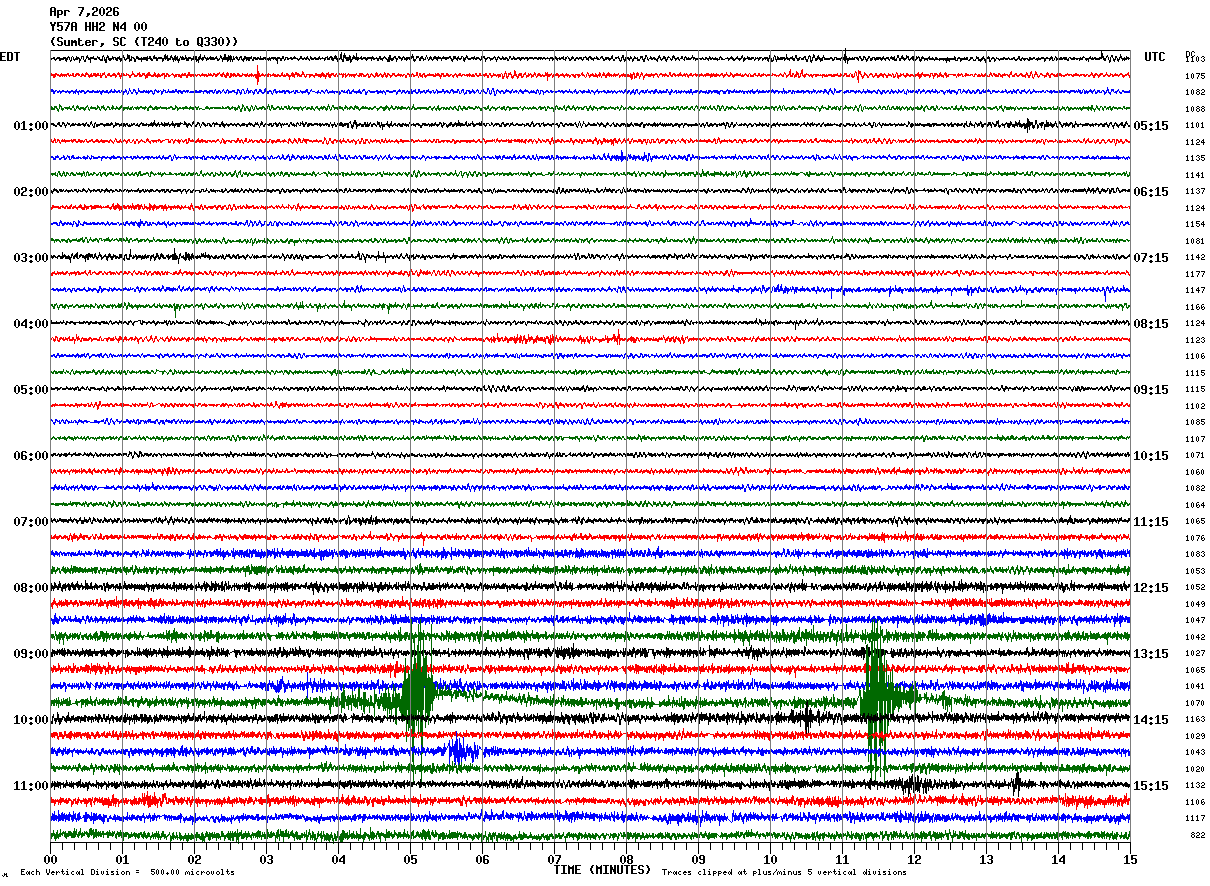Click the 05:15 UTC time label

(x=1151, y=126)
